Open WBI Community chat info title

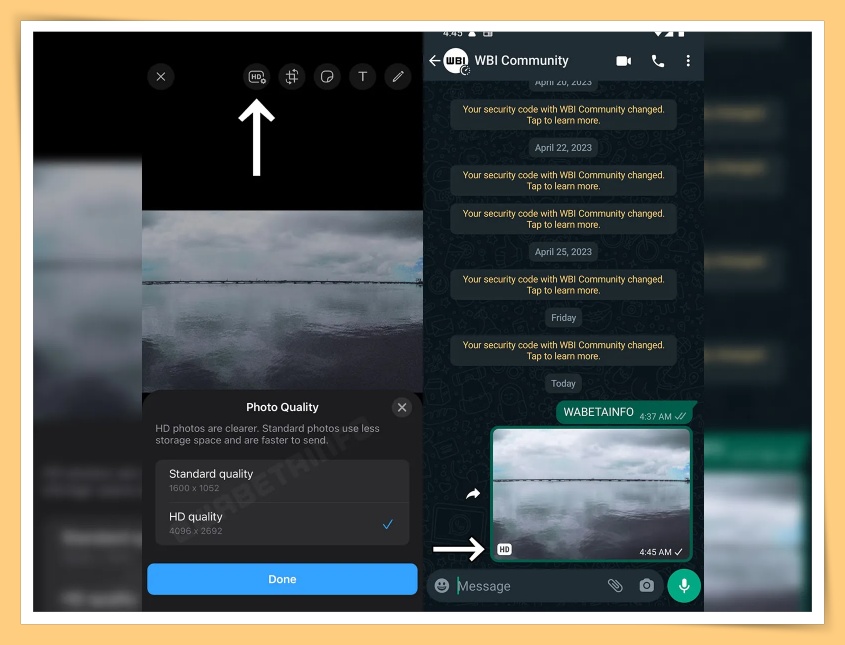click(521, 60)
